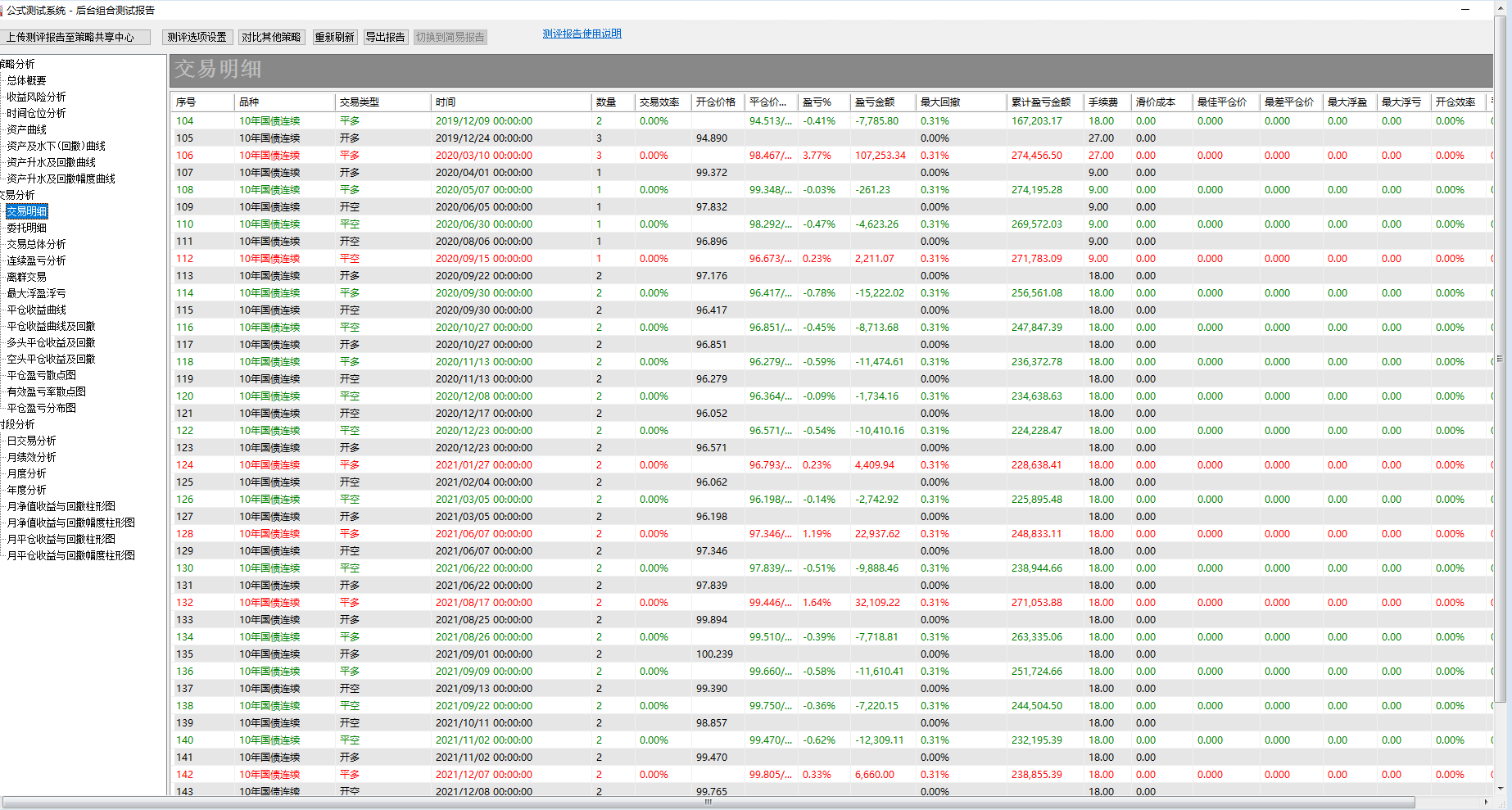This screenshot has width=1512, height=810.
Task: Sort by 最佳平仓价 column header
Action: [1226, 102]
